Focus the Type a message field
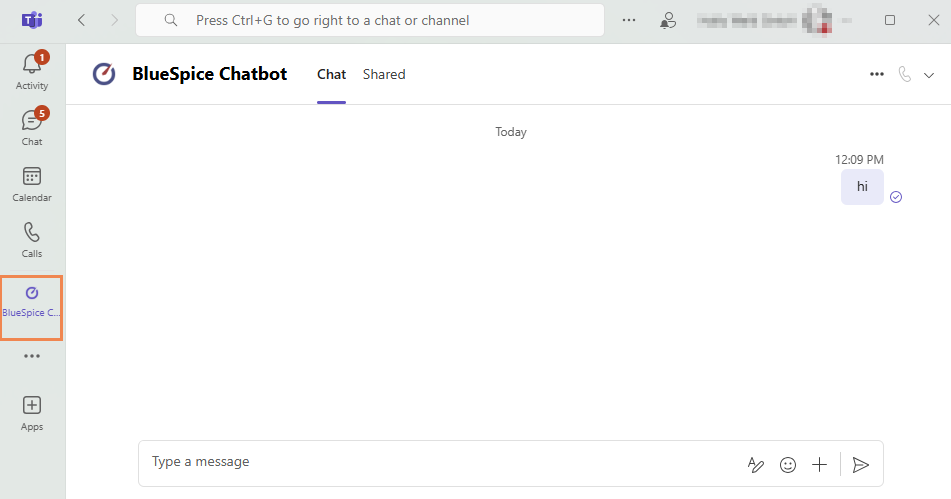 click(x=440, y=462)
